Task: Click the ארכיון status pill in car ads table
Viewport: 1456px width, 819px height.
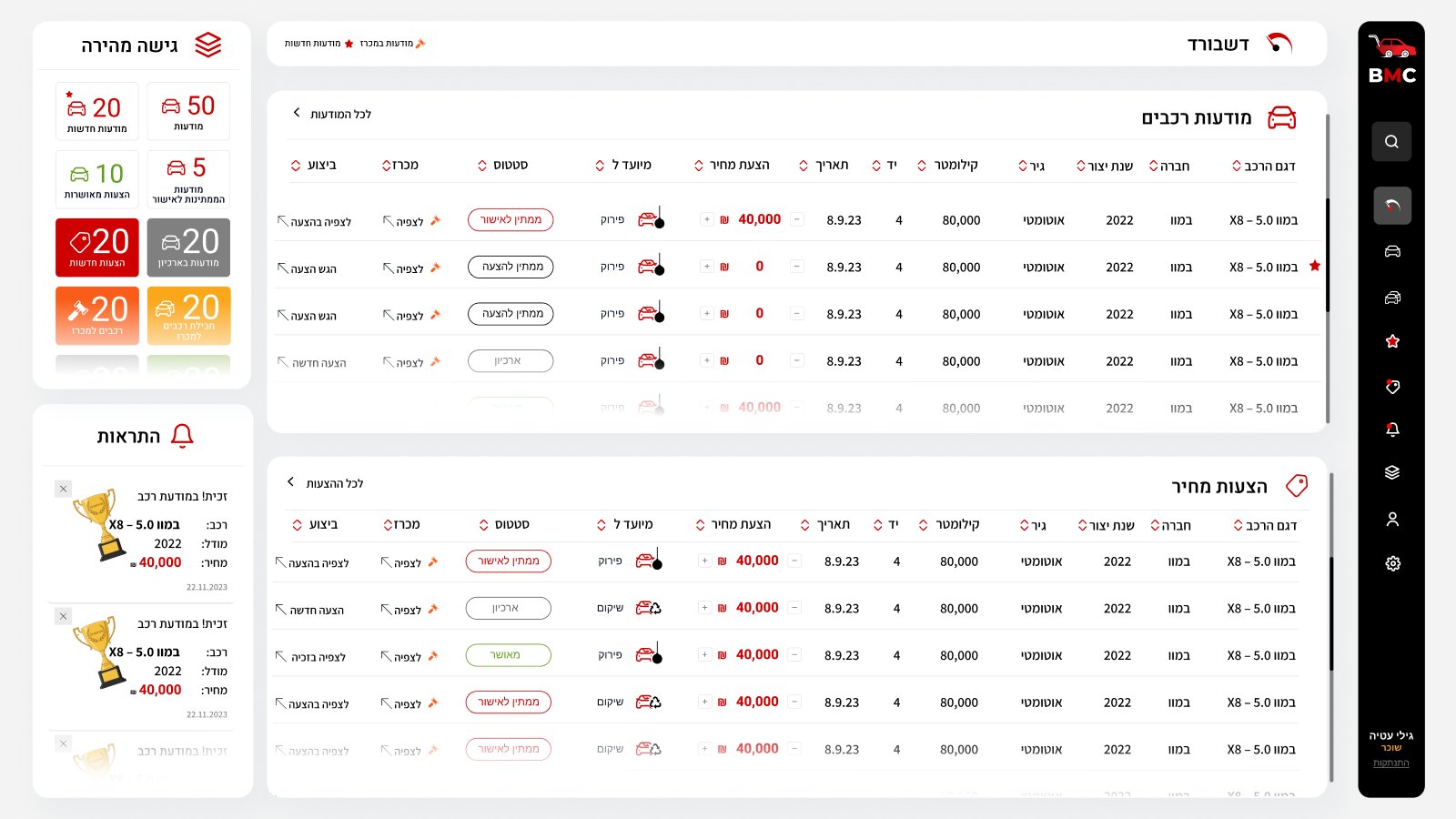Action: [x=511, y=361]
